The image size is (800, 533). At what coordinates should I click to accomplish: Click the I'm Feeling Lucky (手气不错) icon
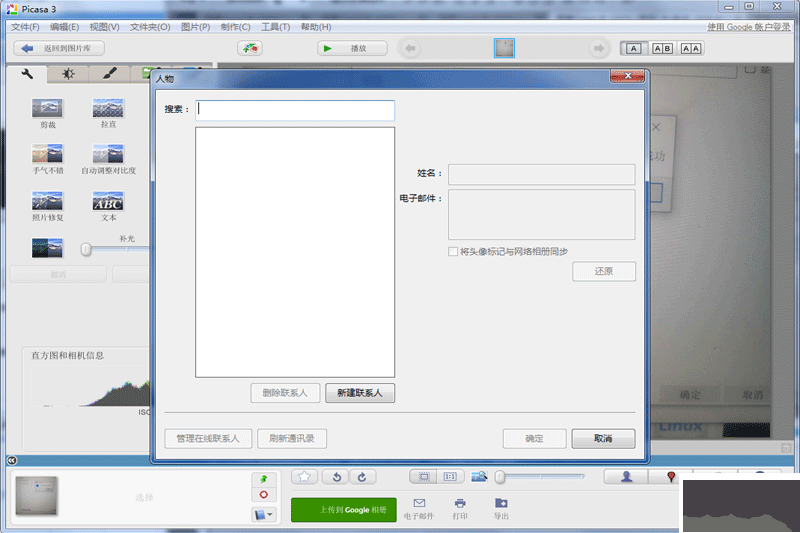(x=48, y=154)
